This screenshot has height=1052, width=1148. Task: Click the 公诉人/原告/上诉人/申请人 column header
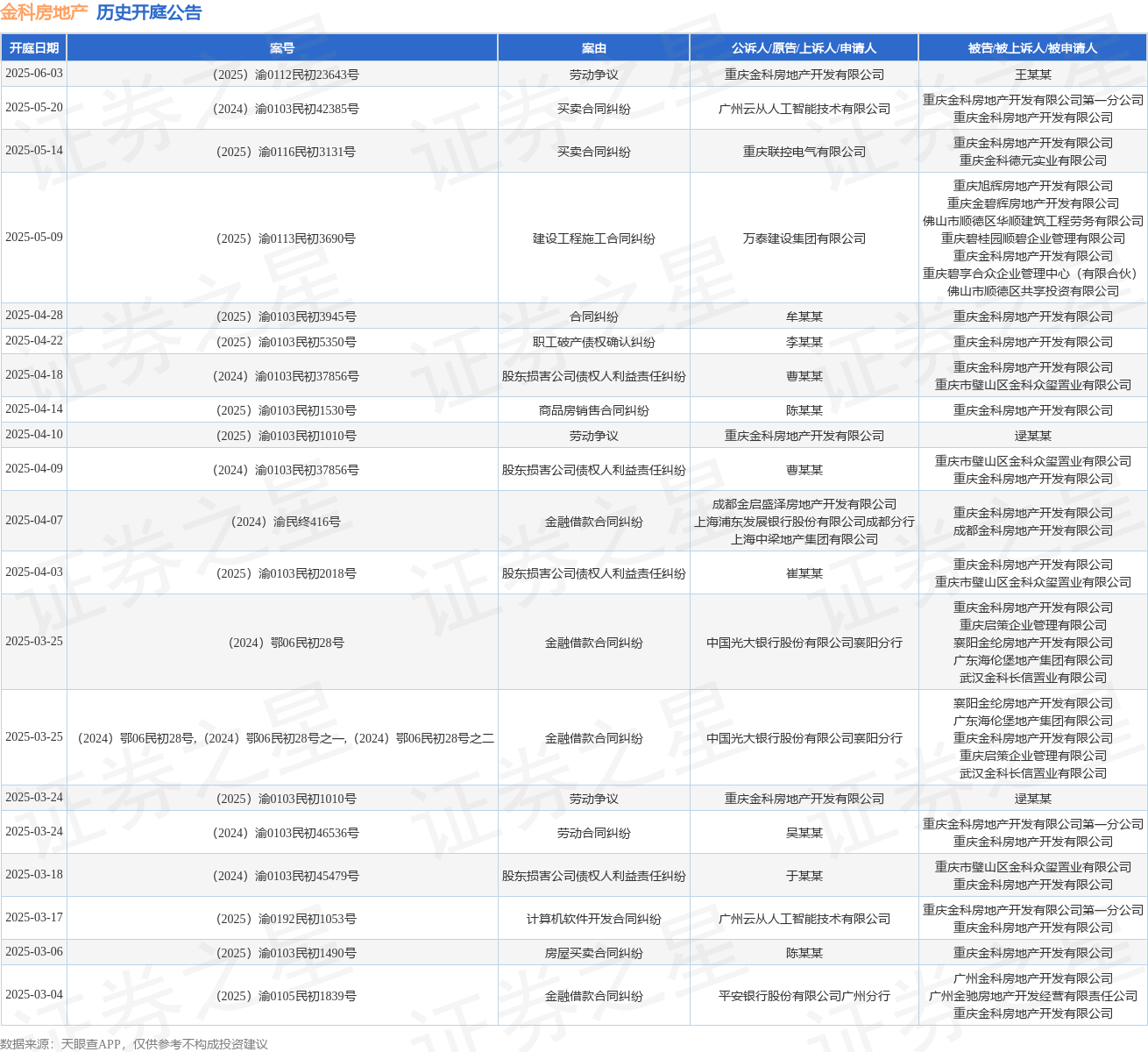804,48
